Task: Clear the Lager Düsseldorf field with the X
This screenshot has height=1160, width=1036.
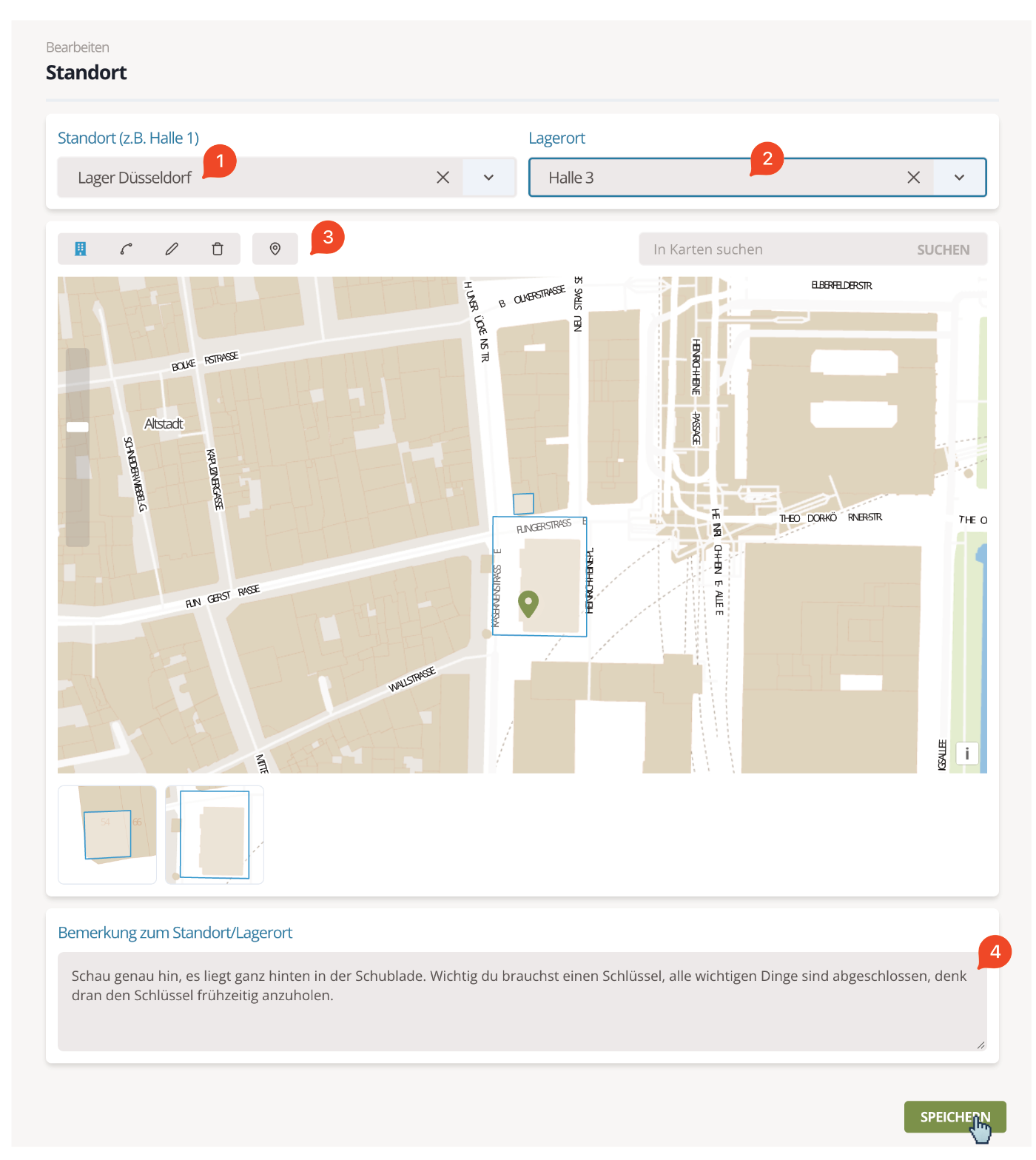Action: click(x=443, y=177)
